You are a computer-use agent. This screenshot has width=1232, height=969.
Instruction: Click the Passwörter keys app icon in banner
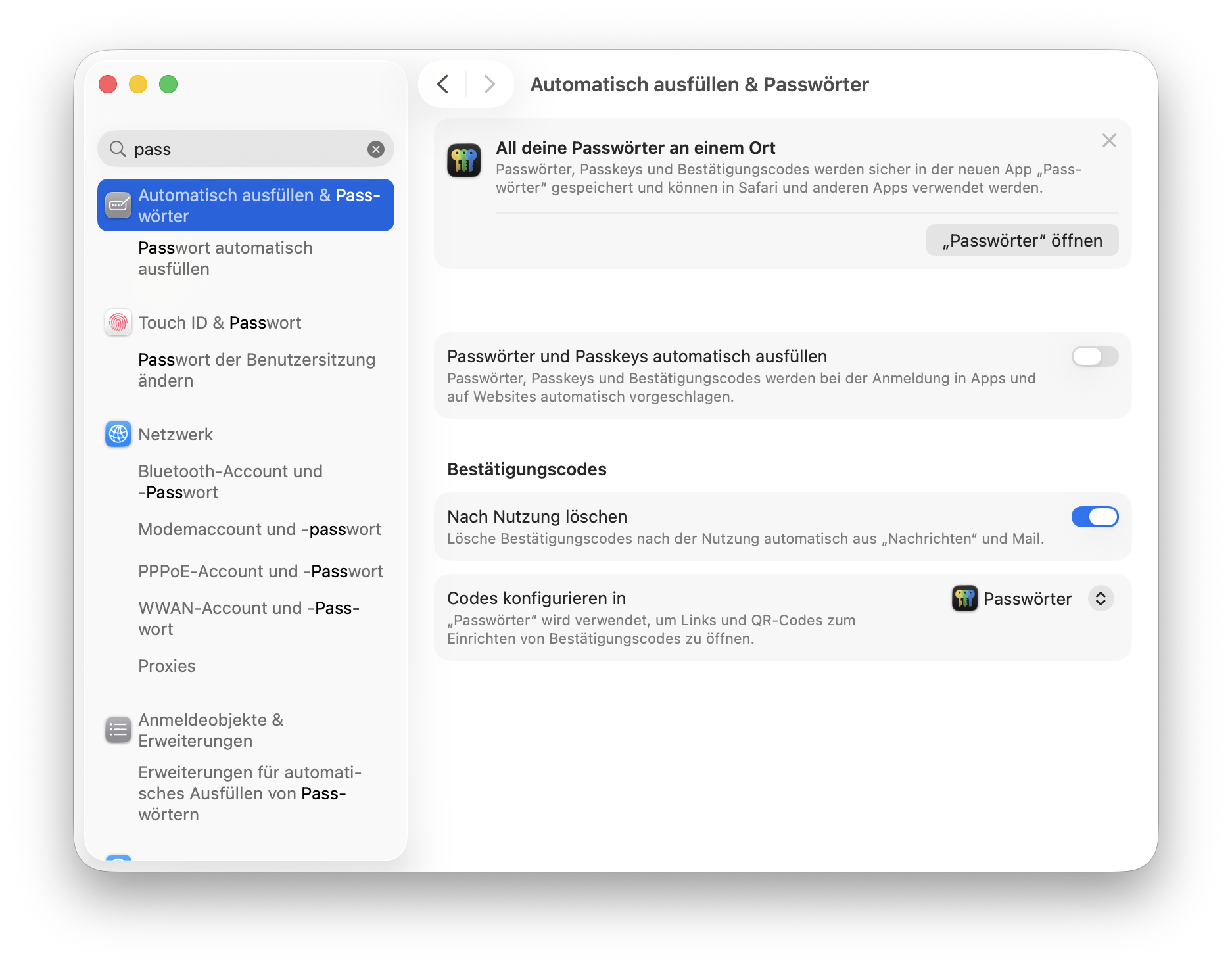[x=464, y=160]
